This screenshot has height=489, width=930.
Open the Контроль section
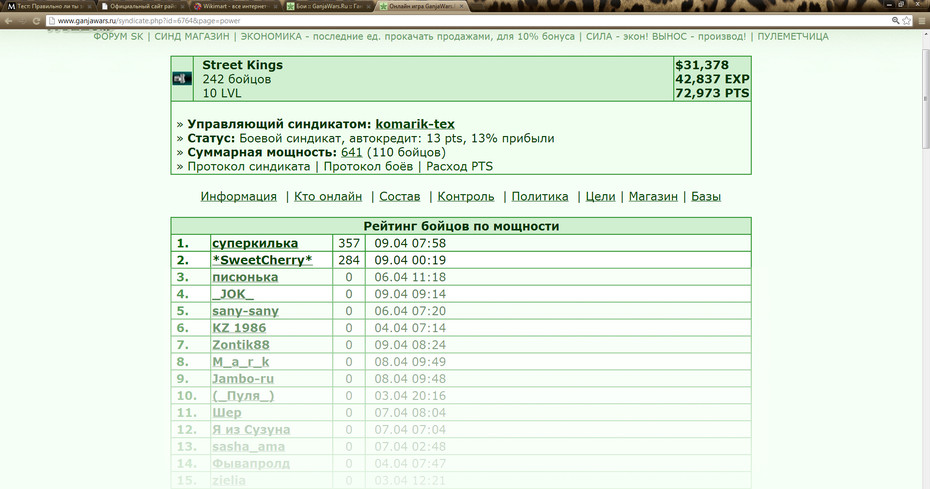(466, 196)
